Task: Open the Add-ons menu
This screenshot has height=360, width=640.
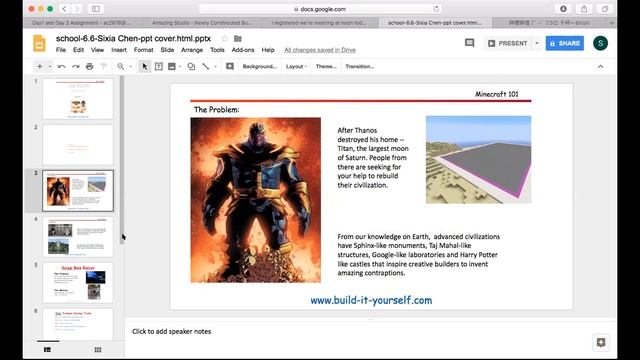Action: [x=243, y=50]
